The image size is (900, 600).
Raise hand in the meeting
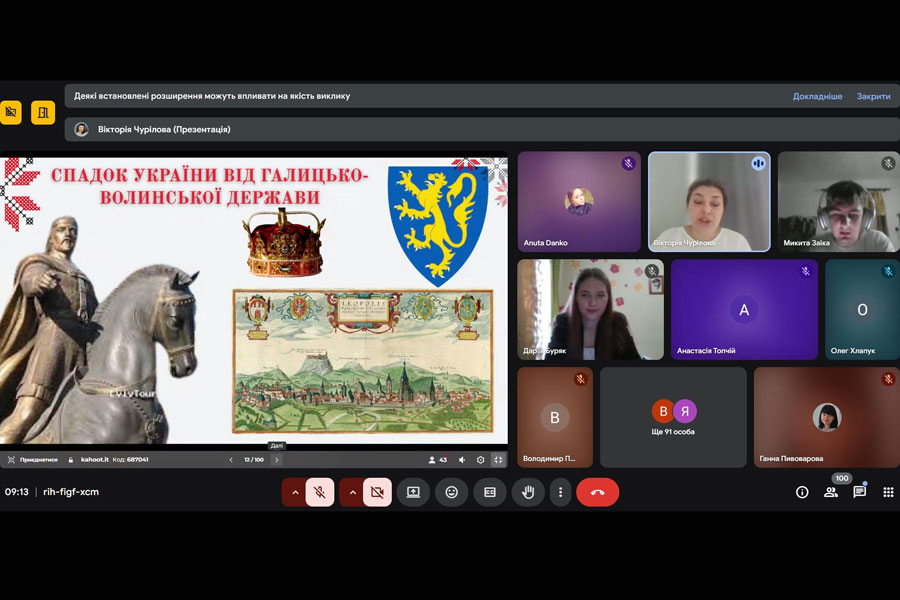pyautogui.click(x=528, y=492)
